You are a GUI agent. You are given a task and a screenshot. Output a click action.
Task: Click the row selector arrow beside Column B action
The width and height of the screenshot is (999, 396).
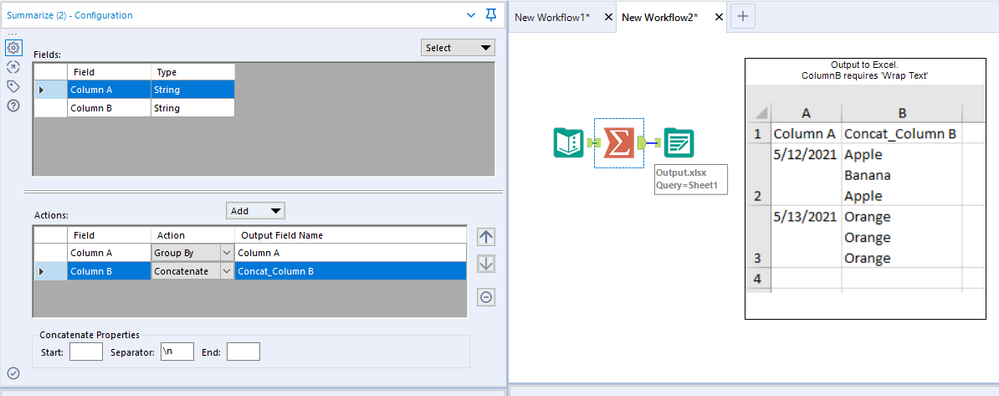click(42, 271)
